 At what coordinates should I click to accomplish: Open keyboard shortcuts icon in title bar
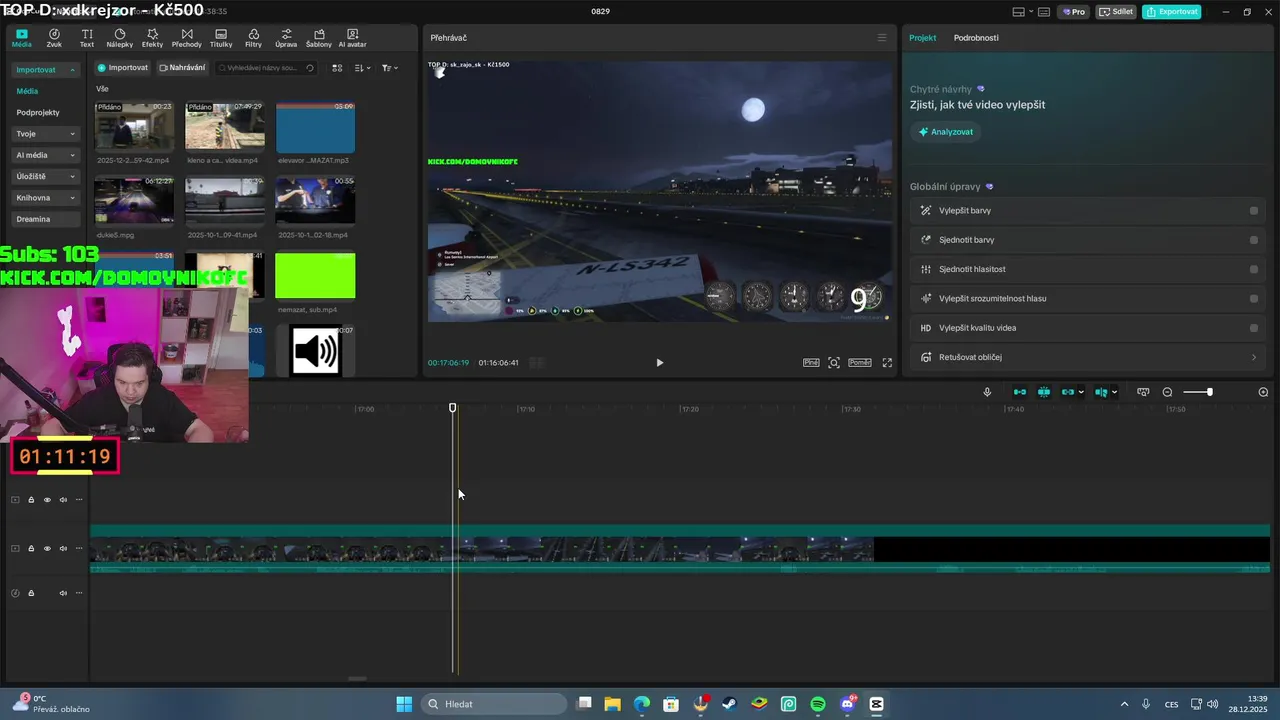point(1044,12)
